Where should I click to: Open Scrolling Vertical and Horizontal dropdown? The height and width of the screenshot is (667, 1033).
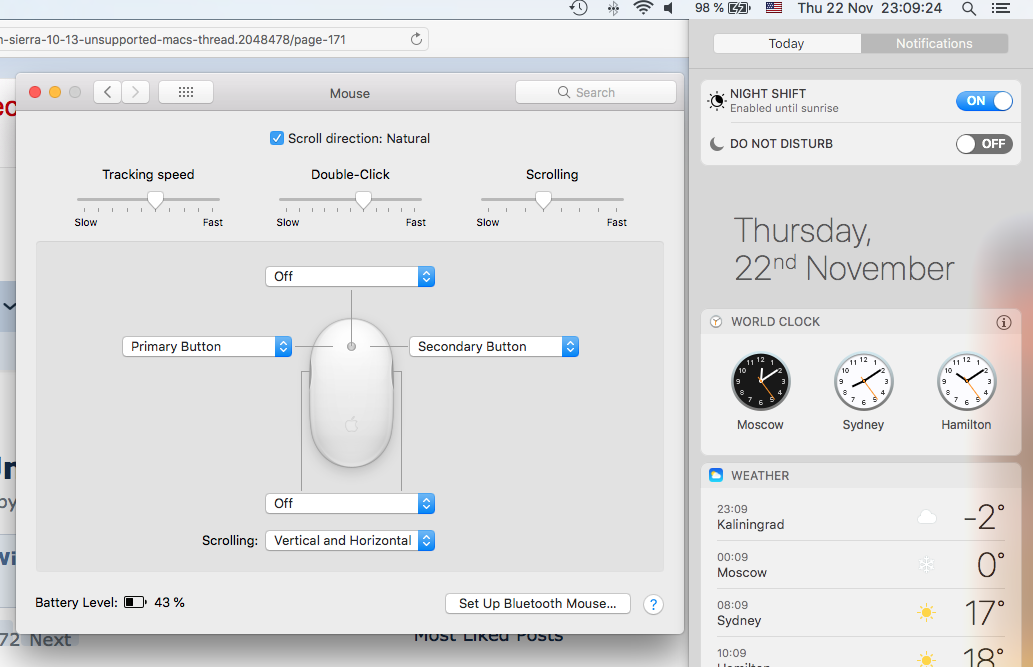pos(350,540)
